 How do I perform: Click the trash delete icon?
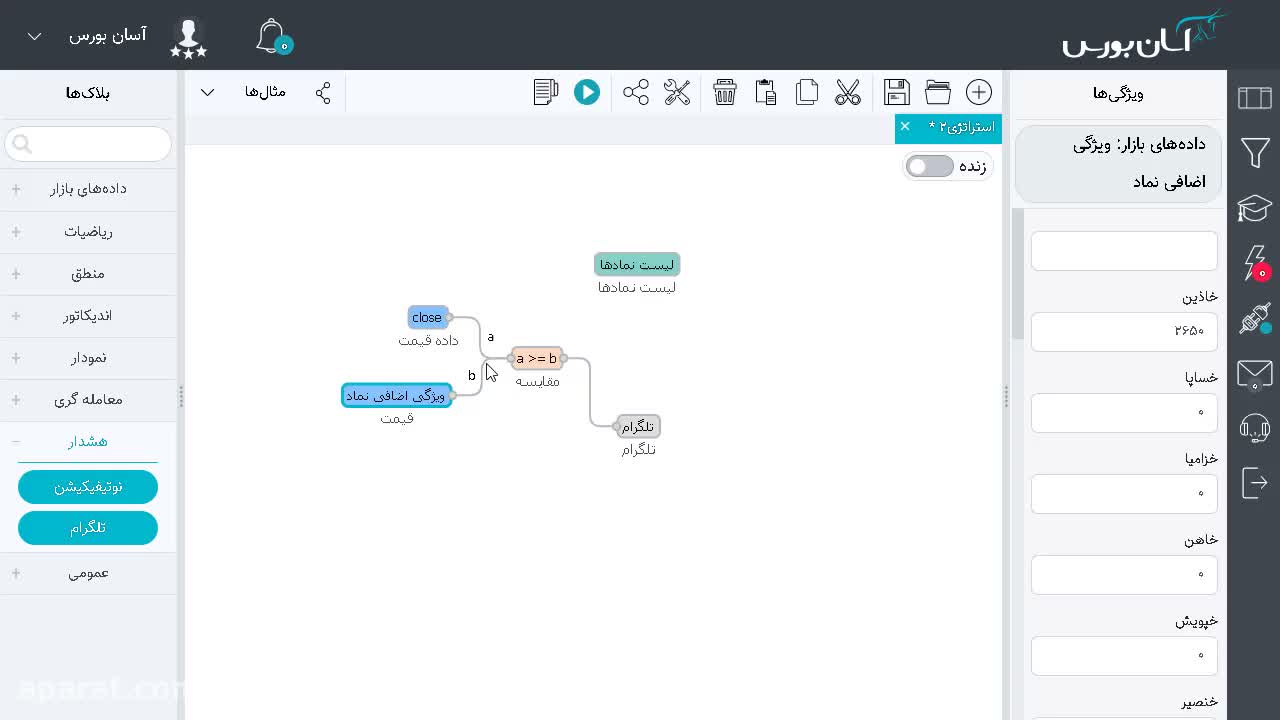[x=725, y=92]
